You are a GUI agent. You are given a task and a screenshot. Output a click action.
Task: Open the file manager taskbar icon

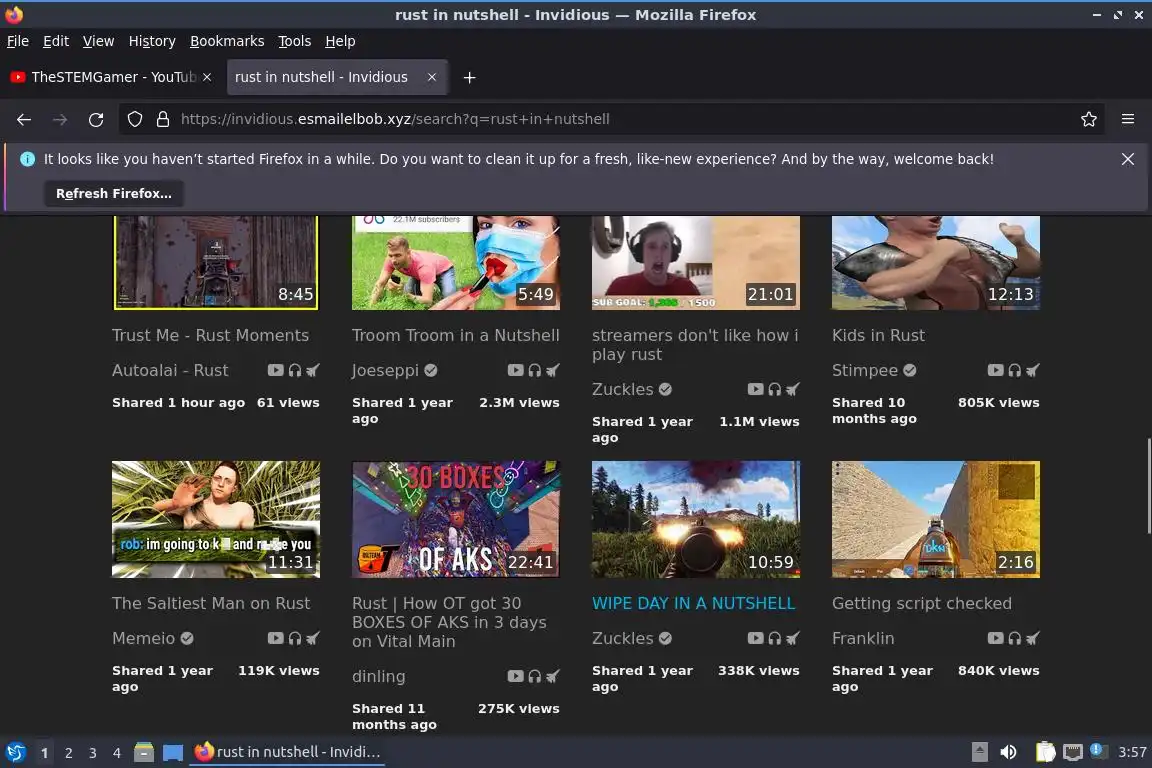[x=144, y=752]
